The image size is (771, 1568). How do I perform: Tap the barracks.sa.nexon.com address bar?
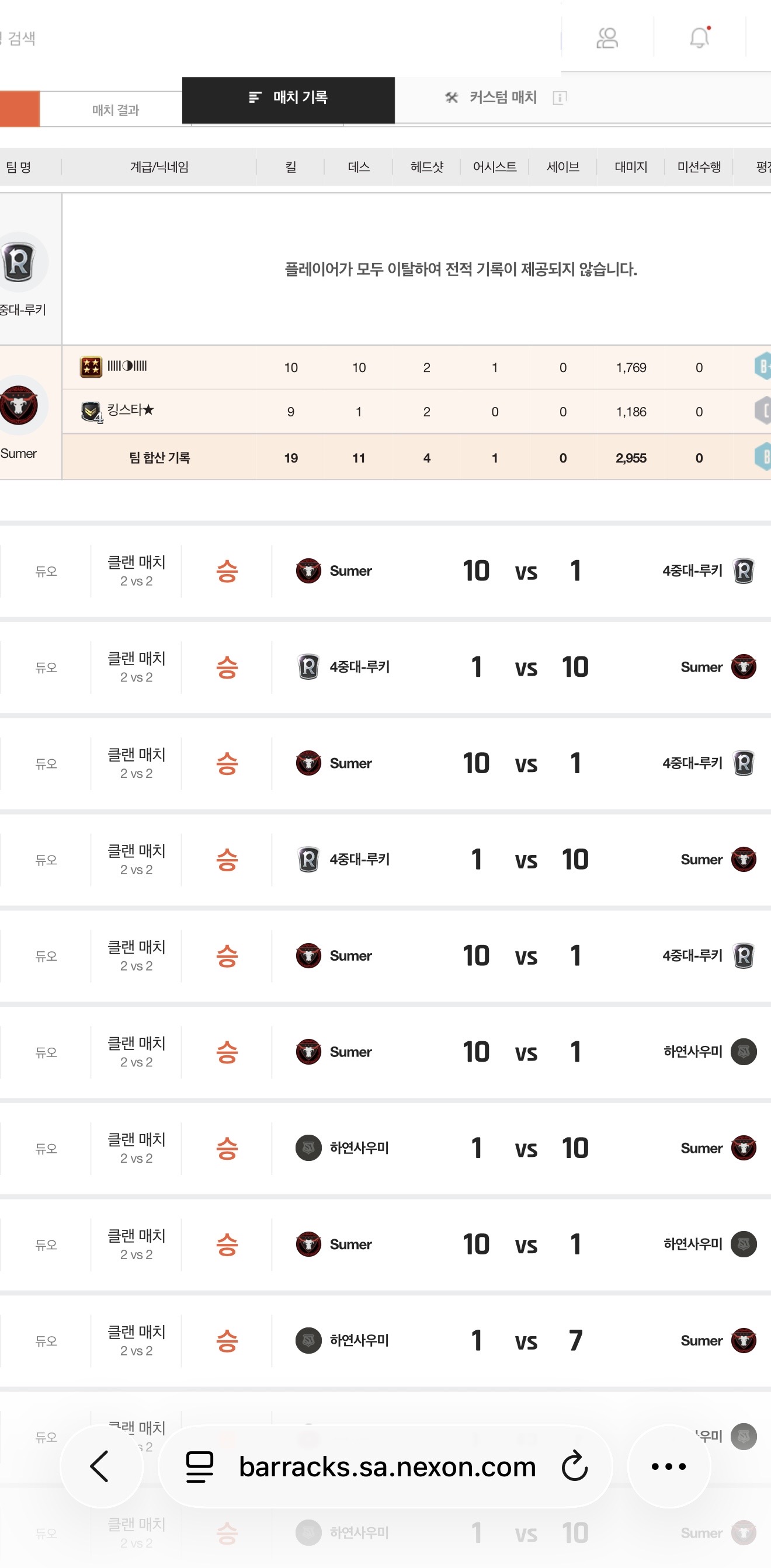pyautogui.click(x=387, y=1466)
